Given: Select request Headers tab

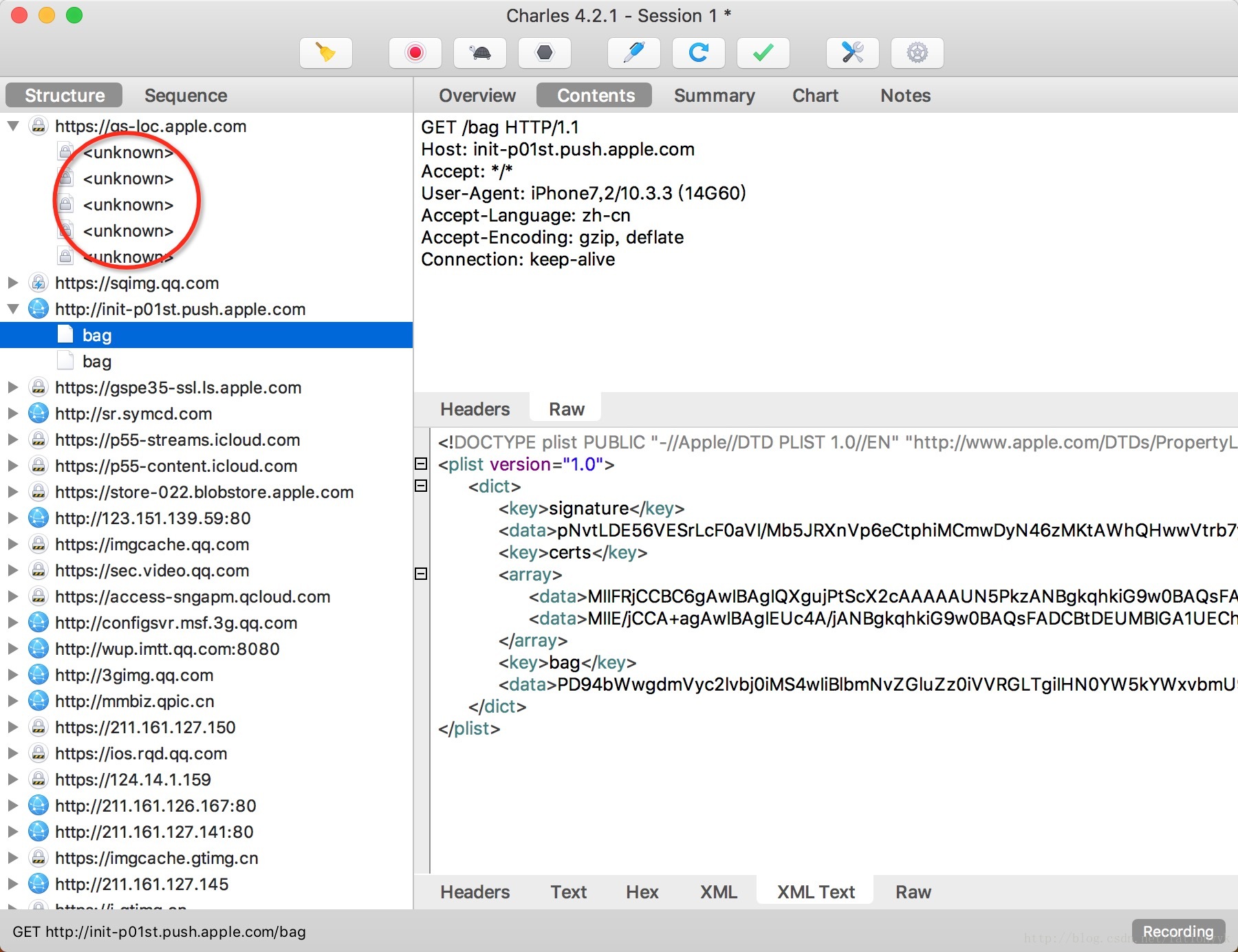Looking at the screenshot, I should pos(475,409).
